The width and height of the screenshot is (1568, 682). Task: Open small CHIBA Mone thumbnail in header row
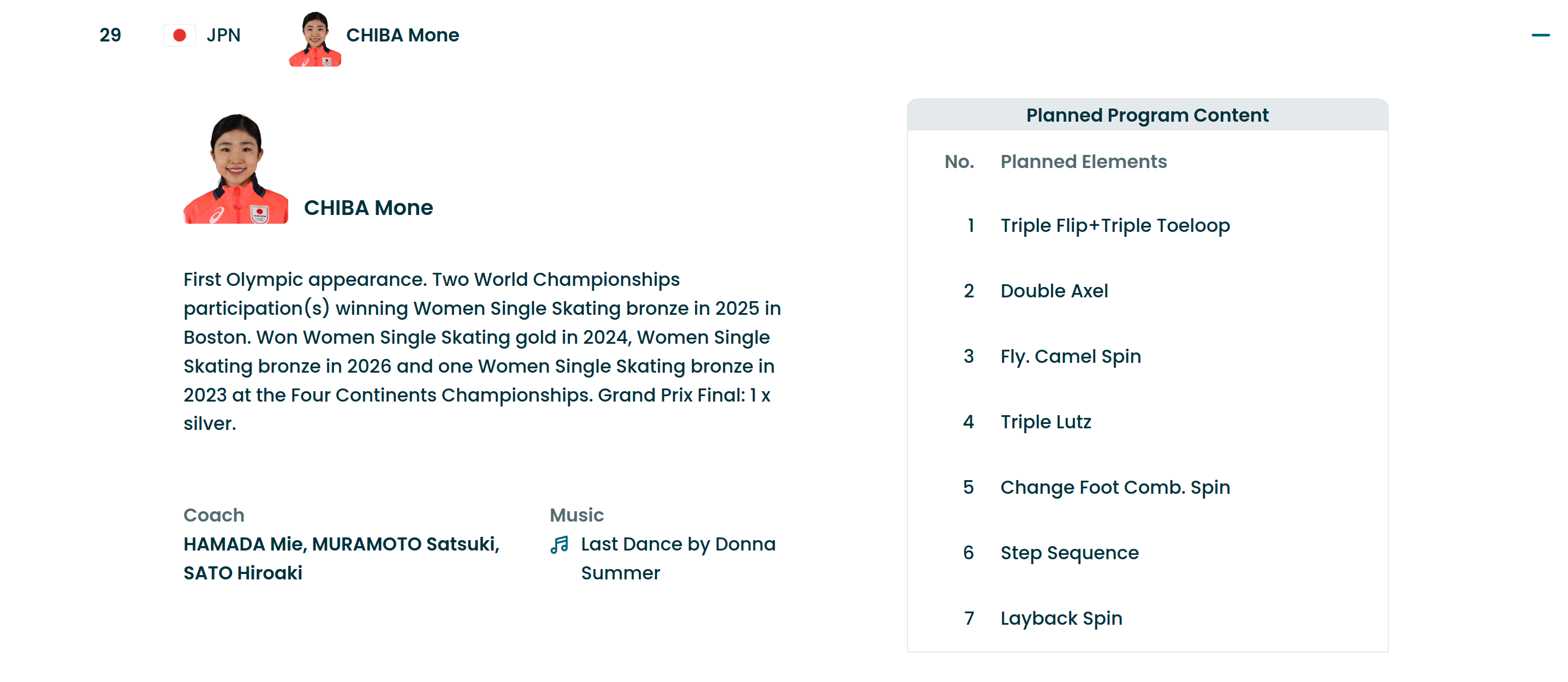coord(314,39)
